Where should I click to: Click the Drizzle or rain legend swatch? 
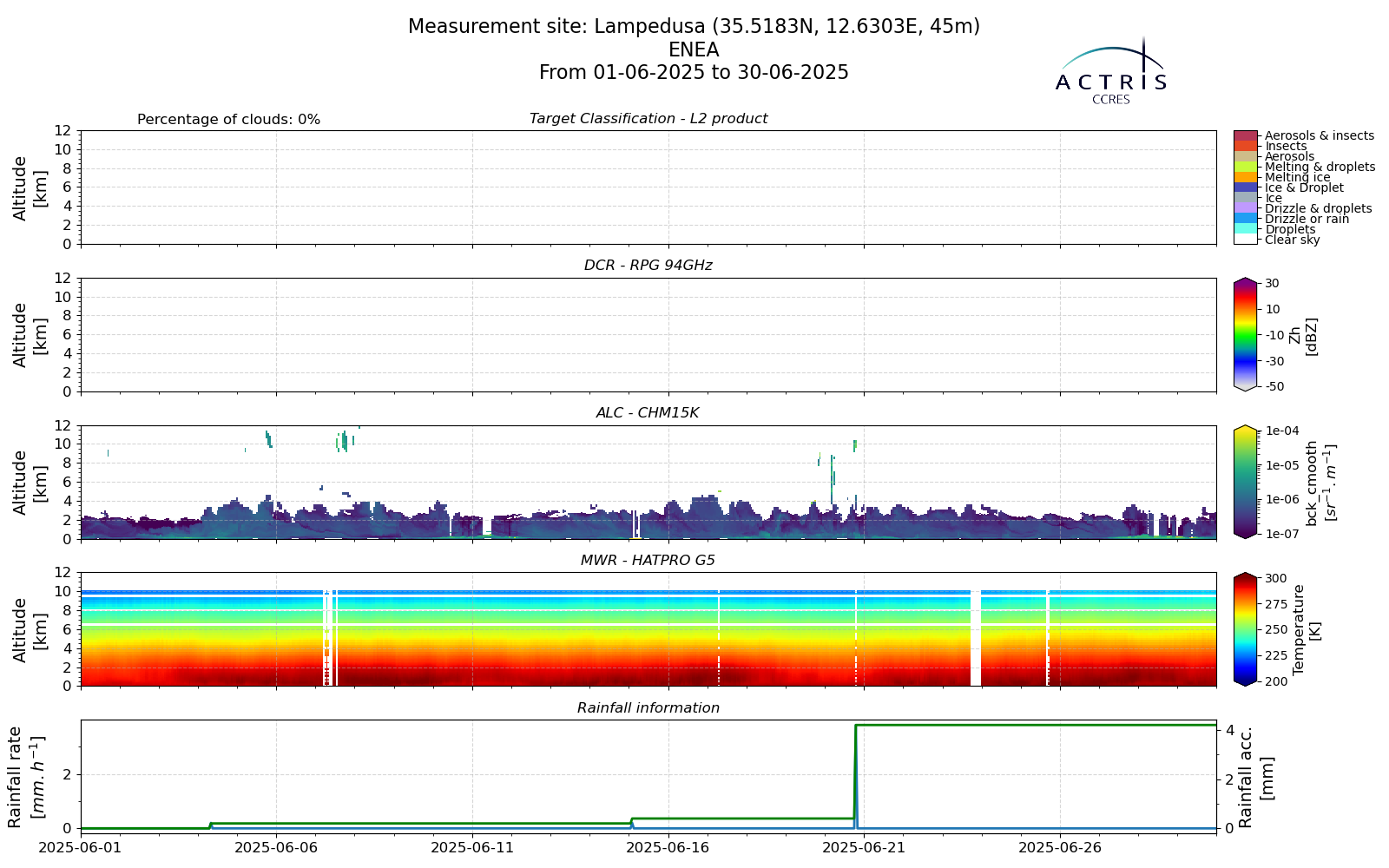point(1245,219)
